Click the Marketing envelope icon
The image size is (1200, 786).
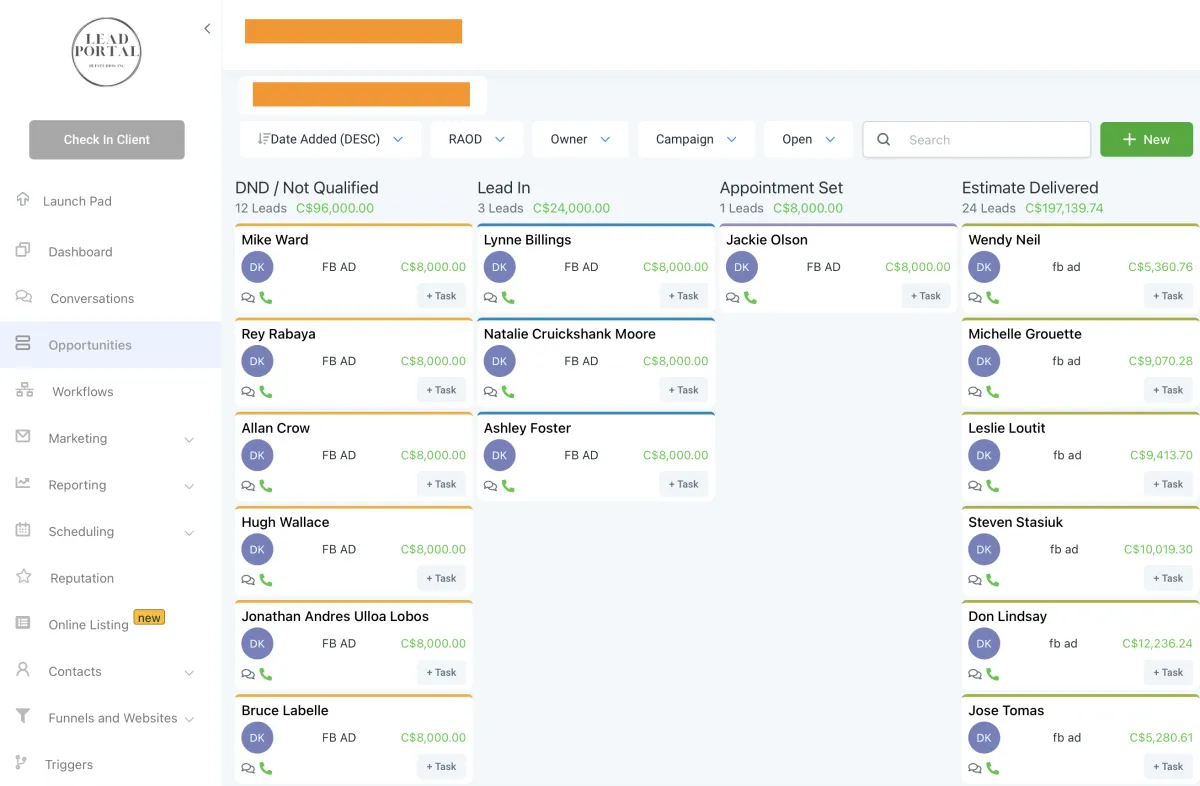pyautogui.click(x=23, y=437)
